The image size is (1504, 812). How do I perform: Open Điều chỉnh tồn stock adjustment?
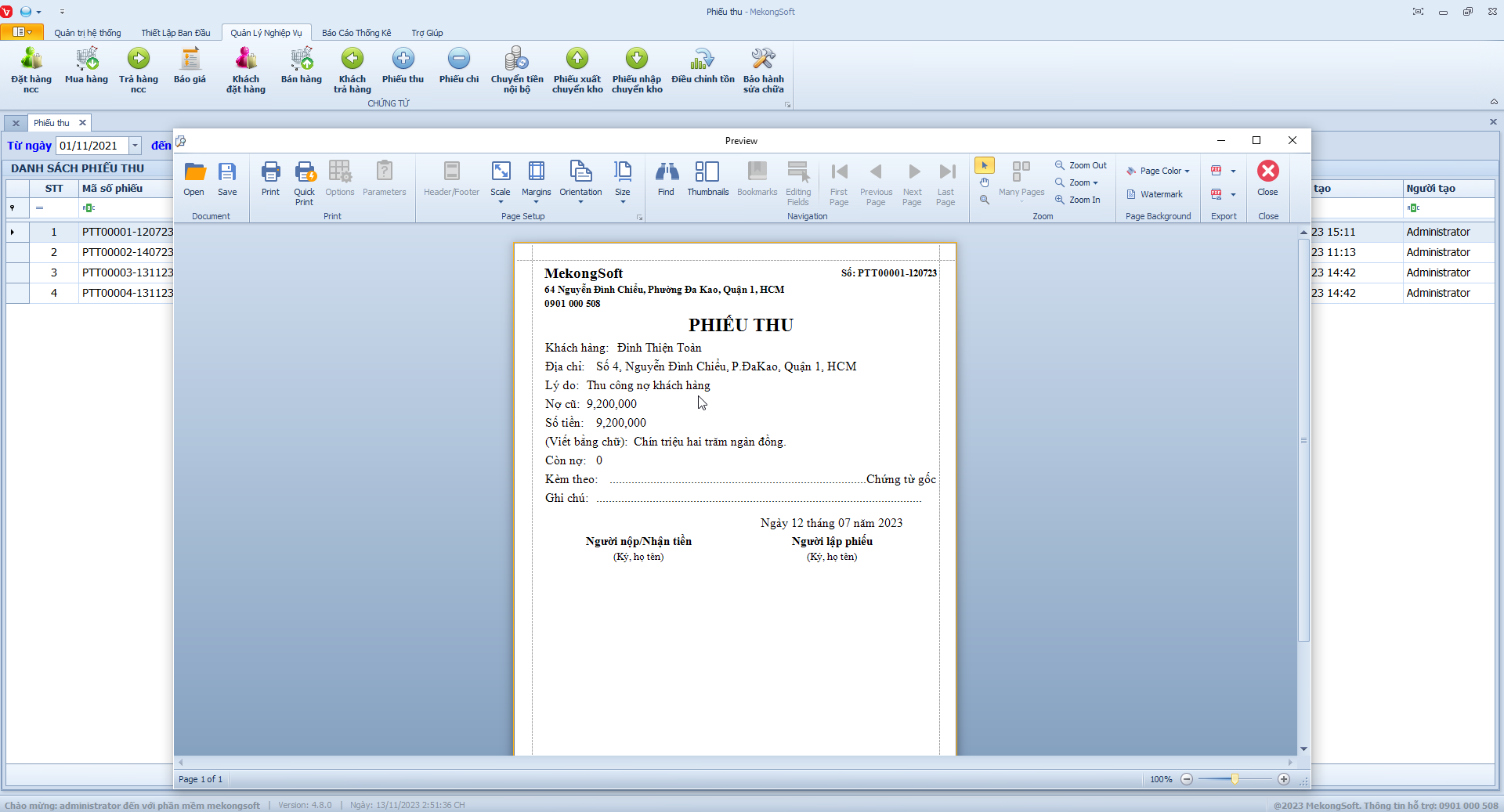click(x=703, y=66)
